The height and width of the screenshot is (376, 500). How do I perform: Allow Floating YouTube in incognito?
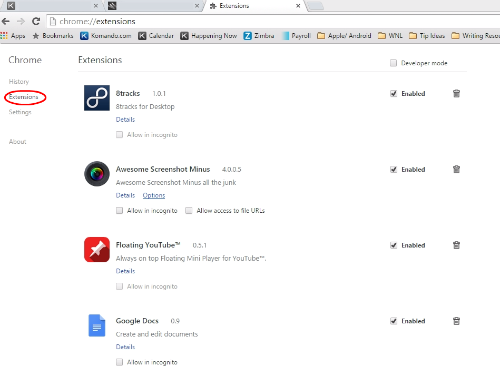coord(119,286)
